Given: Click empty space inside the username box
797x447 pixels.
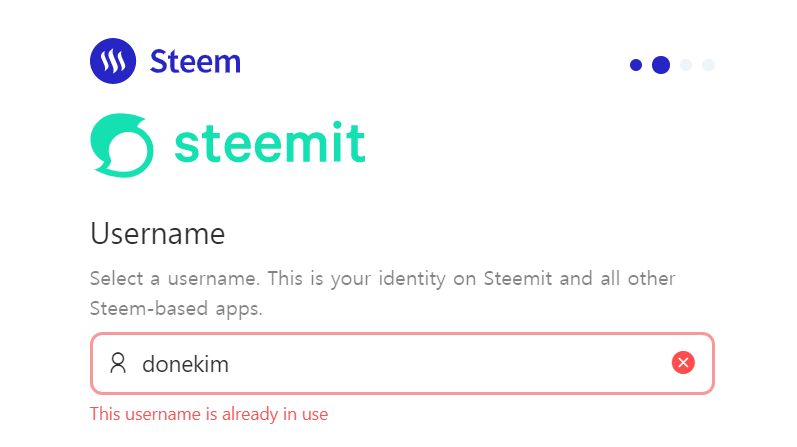Looking at the screenshot, I should tap(447, 363).
